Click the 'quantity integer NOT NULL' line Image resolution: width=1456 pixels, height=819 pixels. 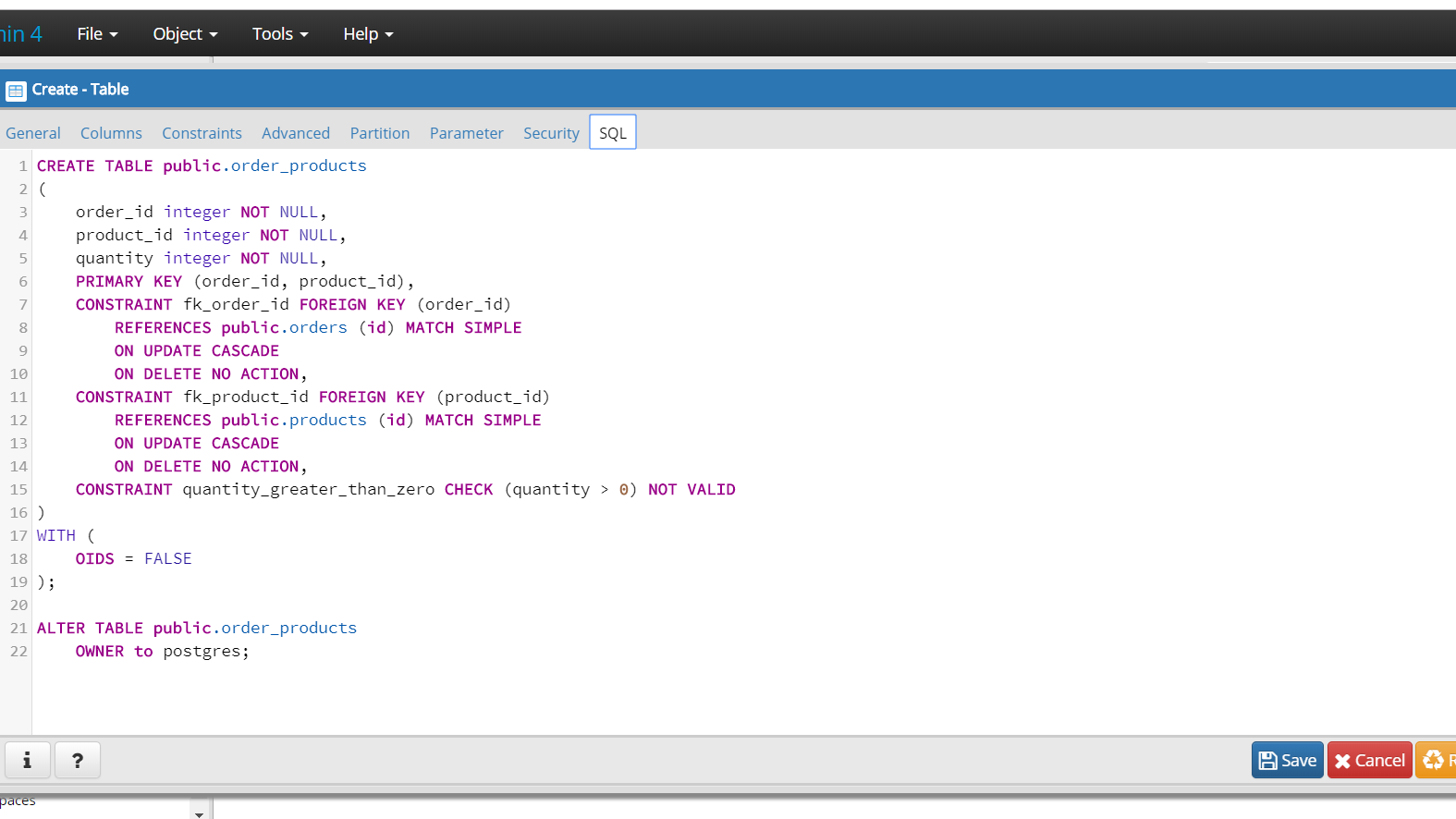[202, 258]
